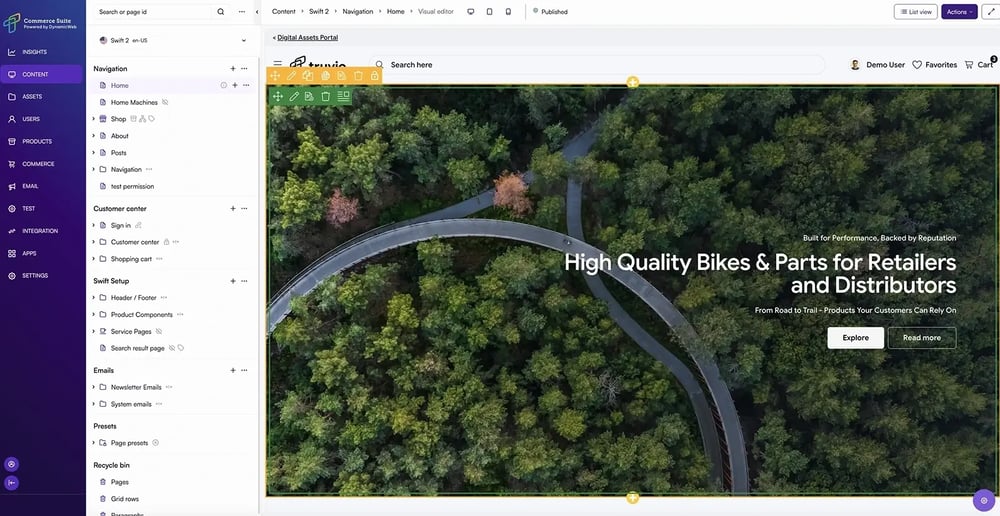Click the green paragraph layout icon
This screenshot has height=516, width=1000.
point(343,96)
